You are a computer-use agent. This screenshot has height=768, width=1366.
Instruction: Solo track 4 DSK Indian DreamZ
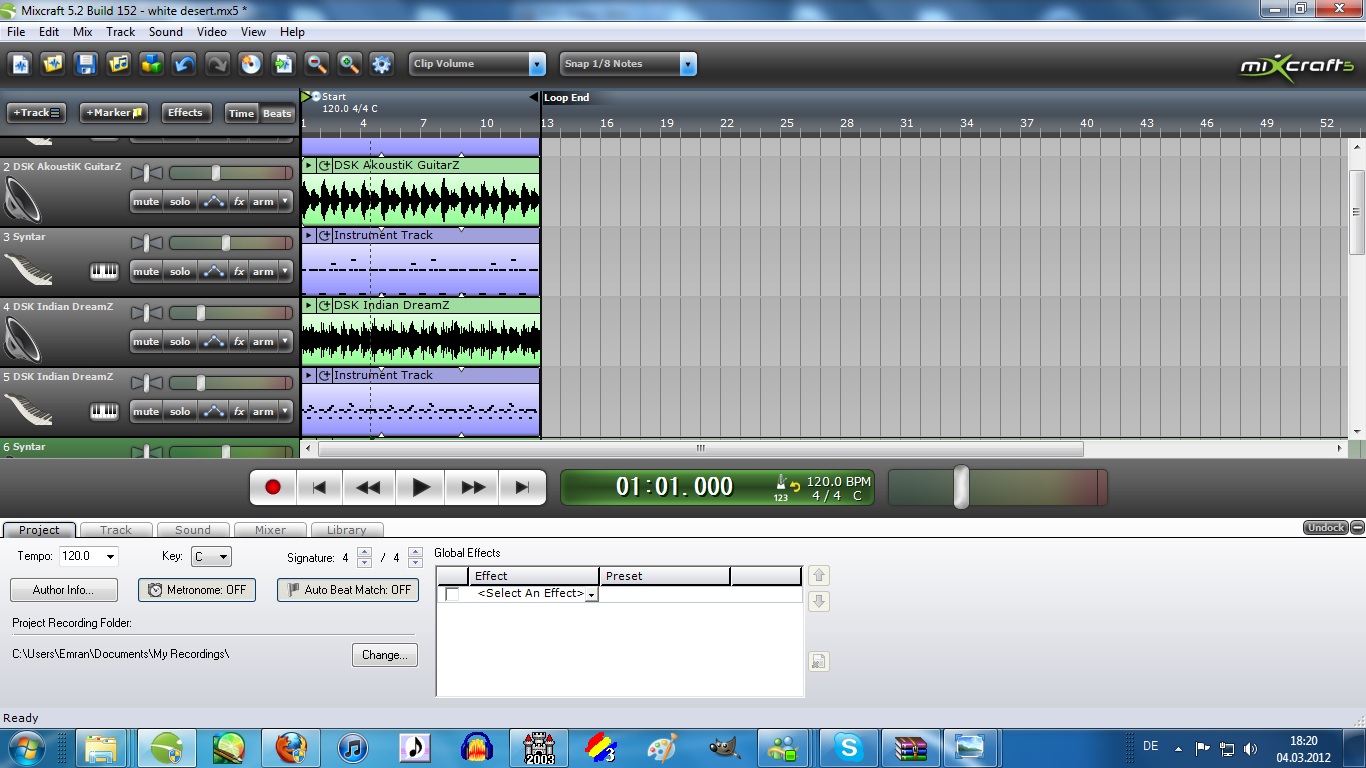point(180,341)
